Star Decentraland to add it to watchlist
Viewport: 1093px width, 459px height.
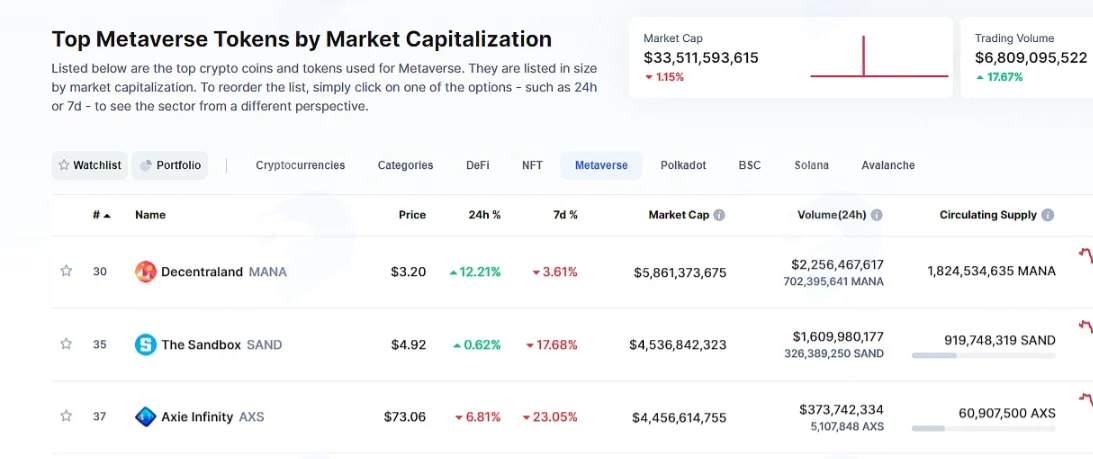coord(66,271)
